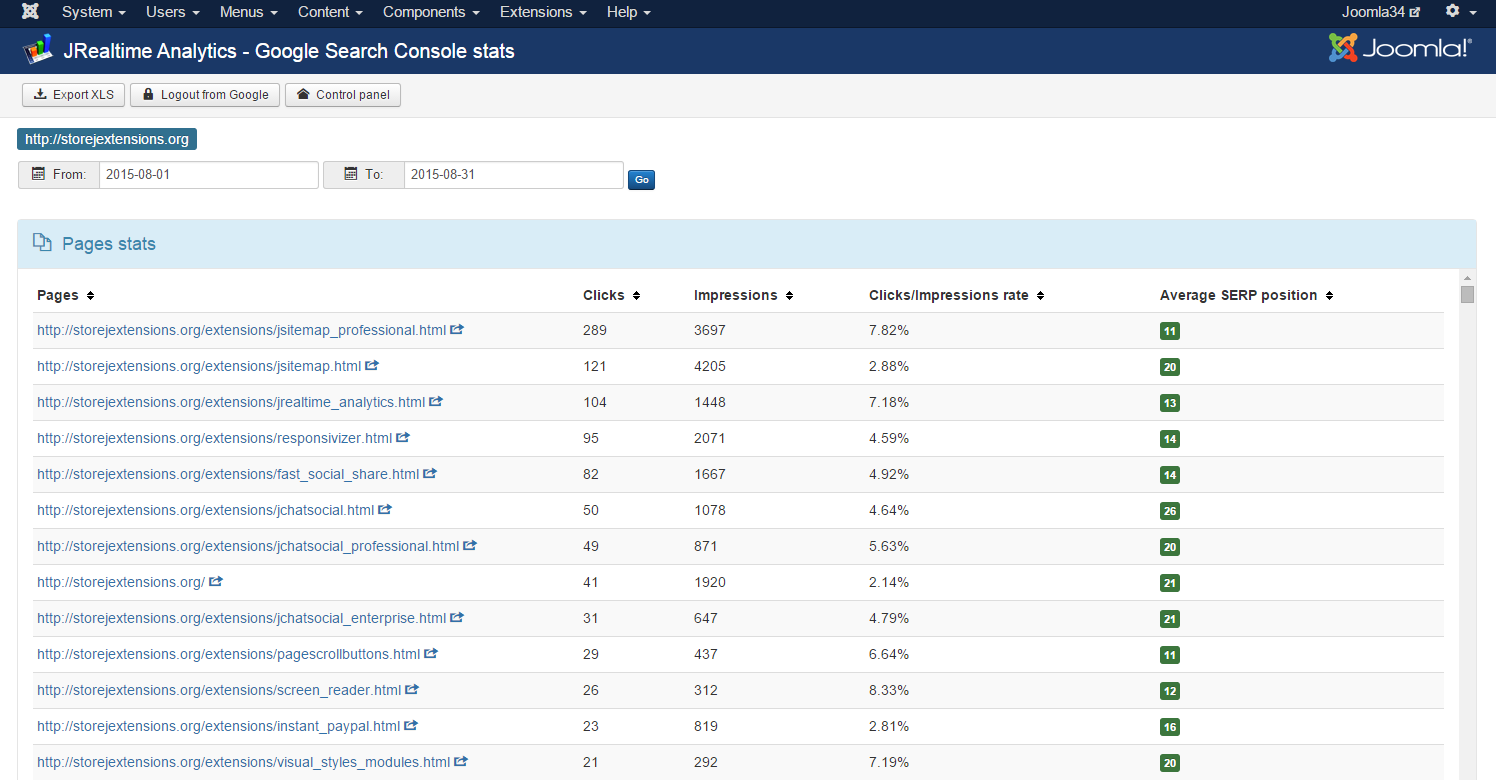Viewport: 1496px width, 780px height.
Task: Open external link icon for pagescrollbuttons.html
Action: tap(431, 653)
